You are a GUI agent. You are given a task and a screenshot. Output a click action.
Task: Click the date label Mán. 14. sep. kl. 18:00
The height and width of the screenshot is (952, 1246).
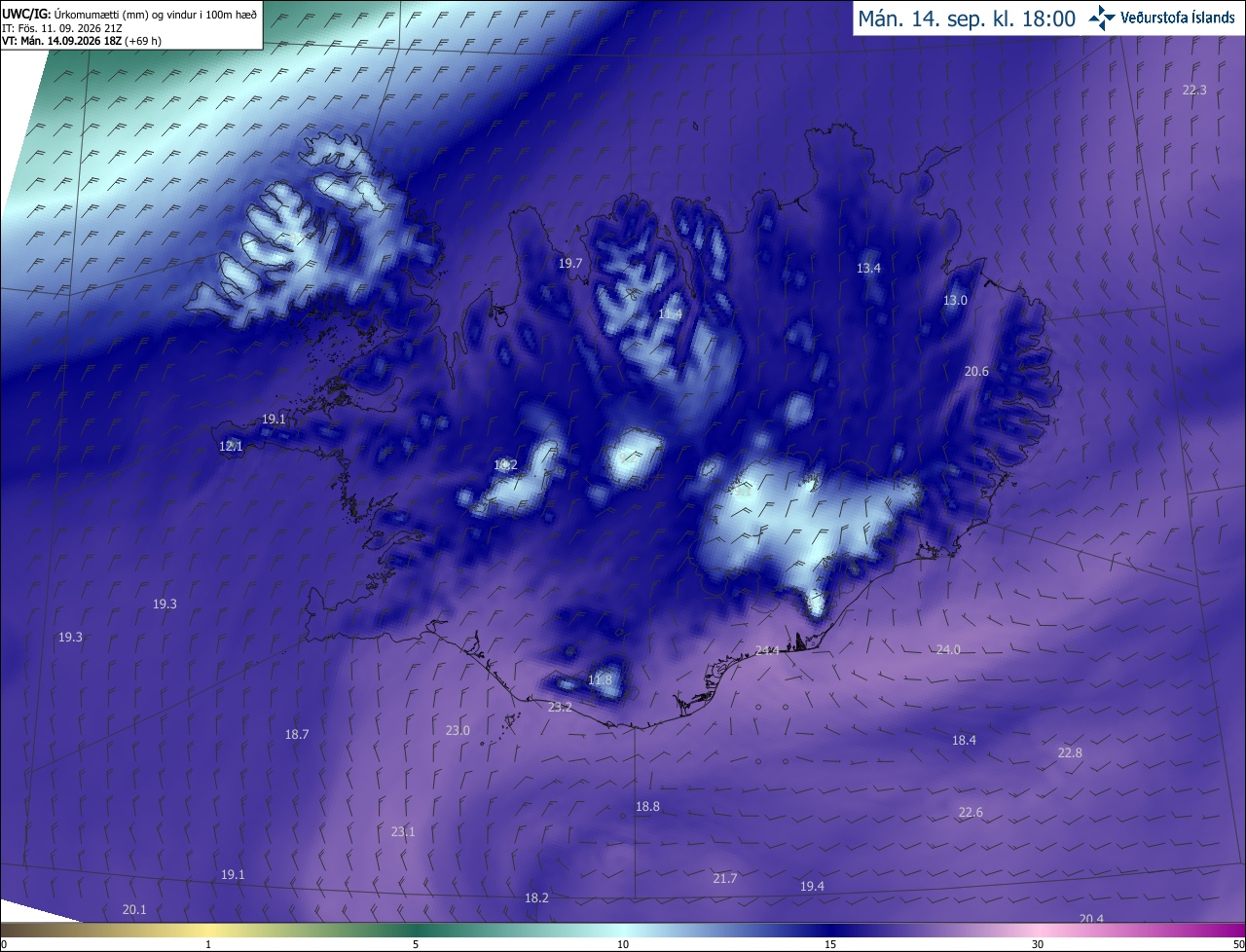pyautogui.click(x=966, y=18)
